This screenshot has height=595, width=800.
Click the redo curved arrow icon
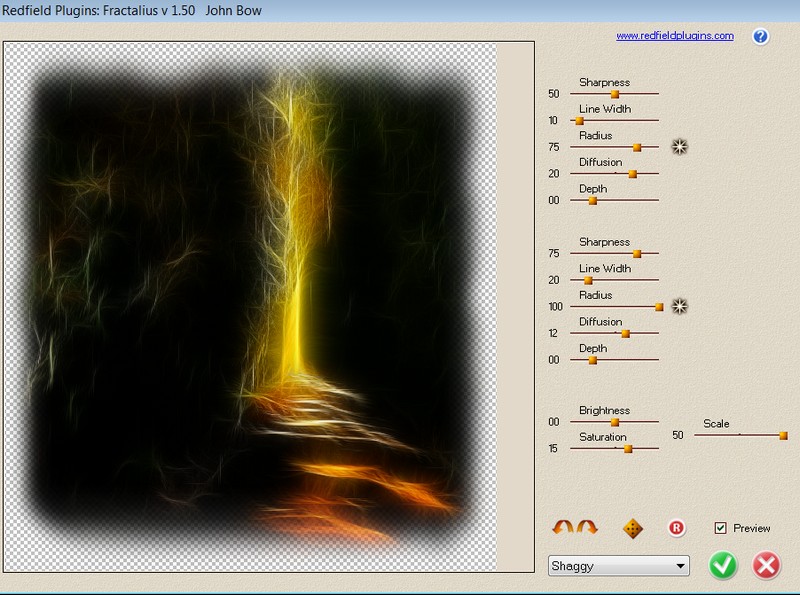[x=587, y=527]
